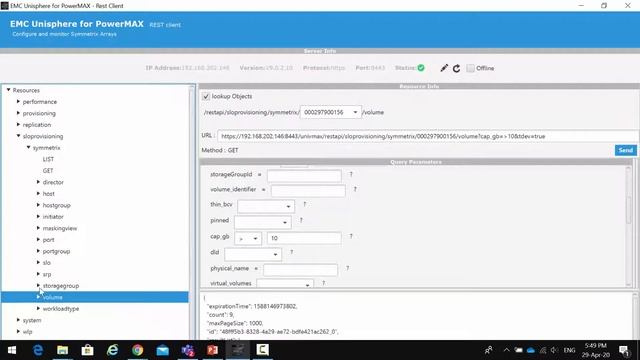Select the storagegroup tree item
Viewport: 640px width, 360px height.
click(61, 286)
